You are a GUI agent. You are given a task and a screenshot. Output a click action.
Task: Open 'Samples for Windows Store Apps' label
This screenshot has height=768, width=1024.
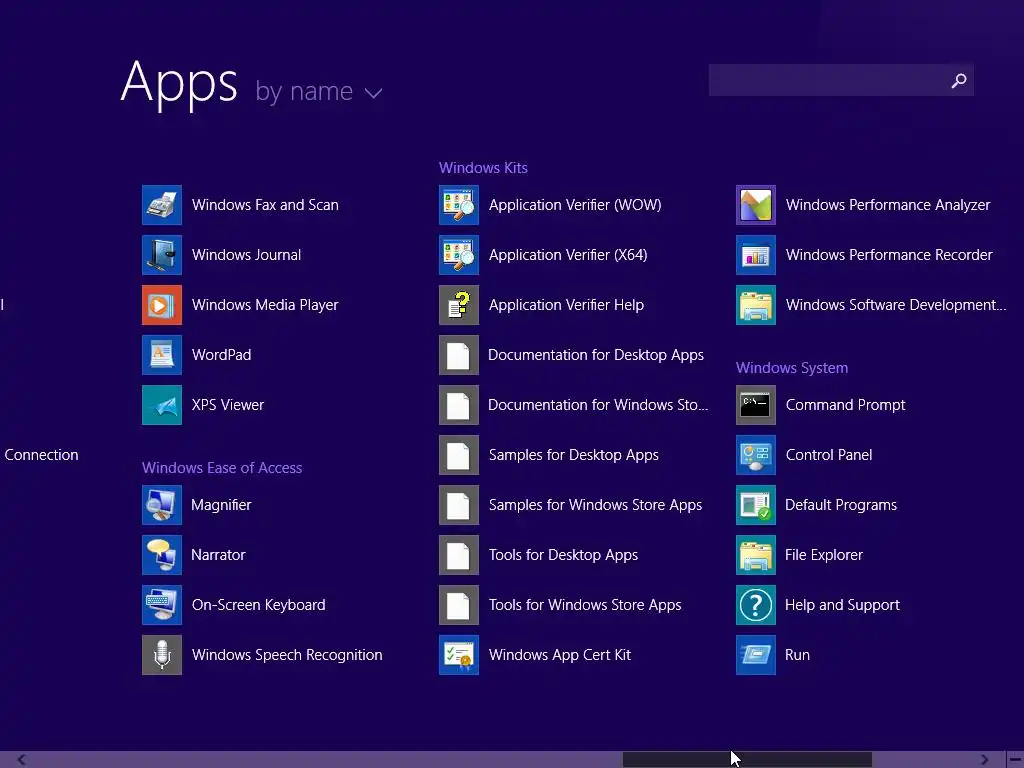click(596, 505)
